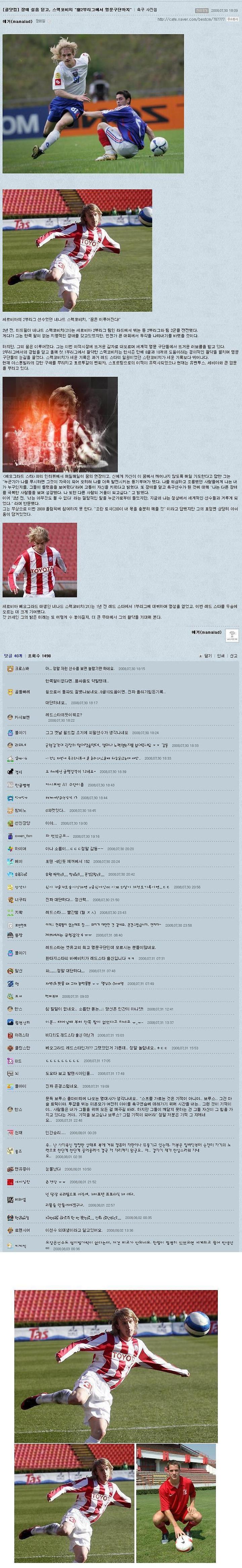The image size is (242, 1568).
Task: Click the address copy button beside the URL
Action: tap(233, 20)
